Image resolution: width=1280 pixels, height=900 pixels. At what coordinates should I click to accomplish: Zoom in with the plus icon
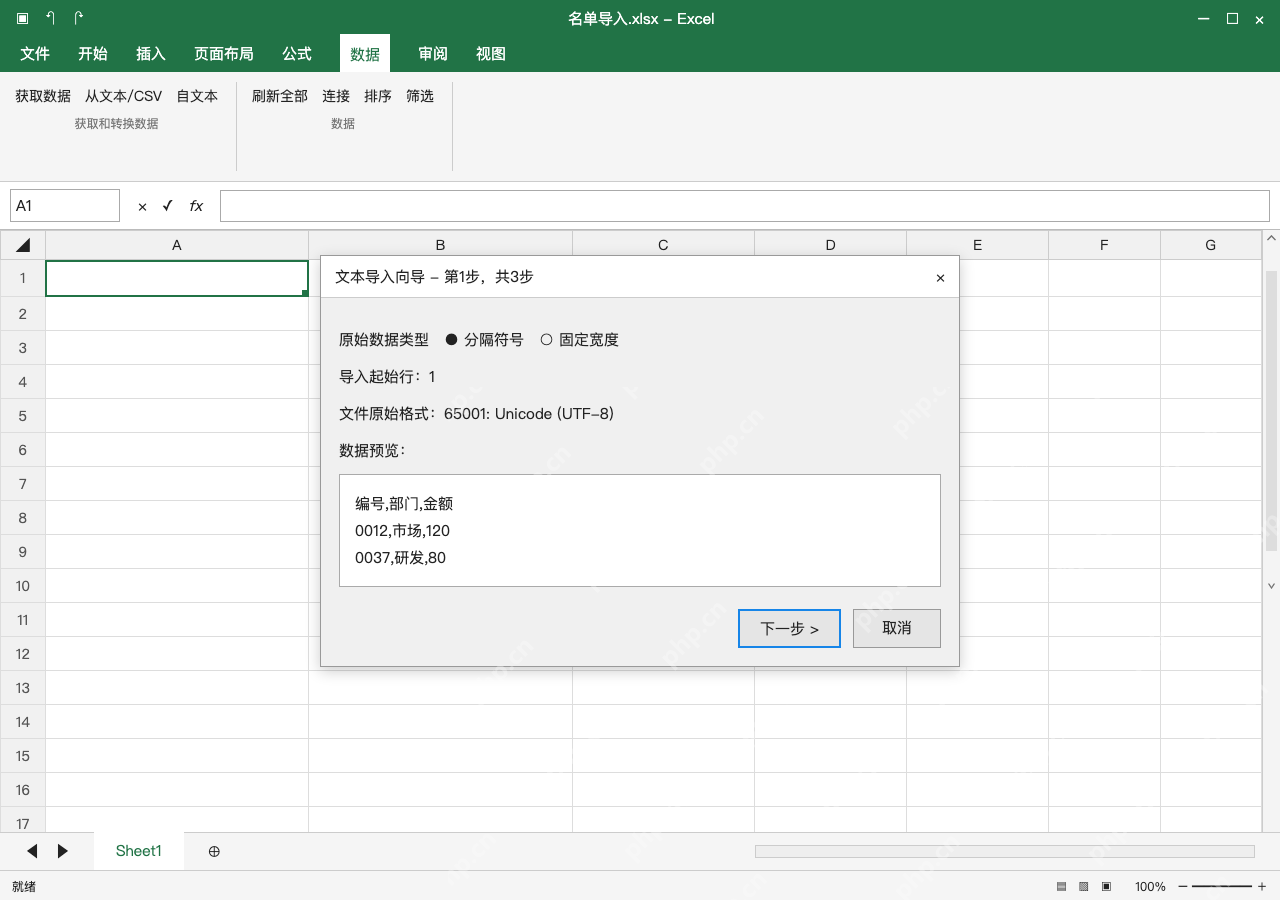click(1262, 887)
